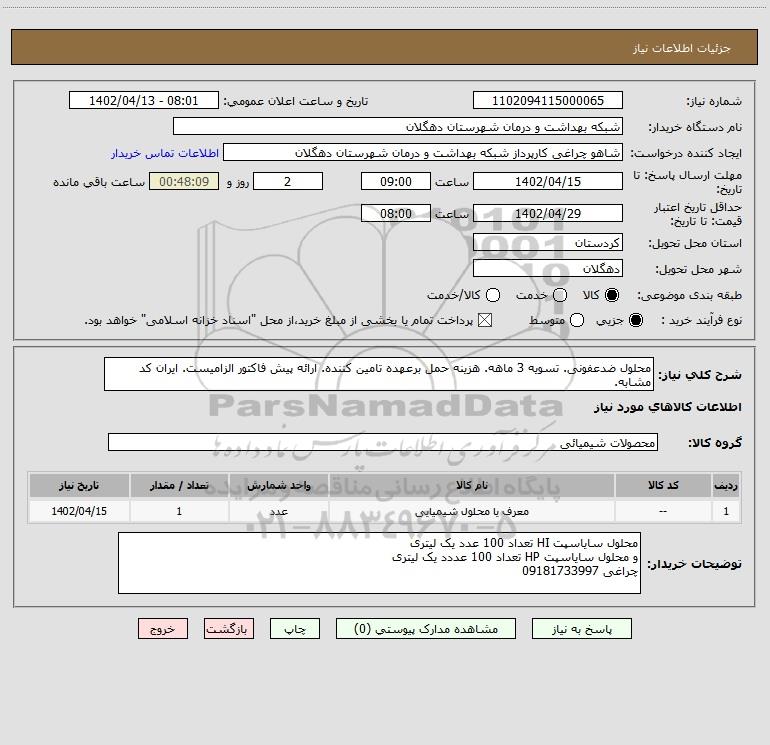
Task: Open اطلاعات تماس خریدار link
Action: 165,153
